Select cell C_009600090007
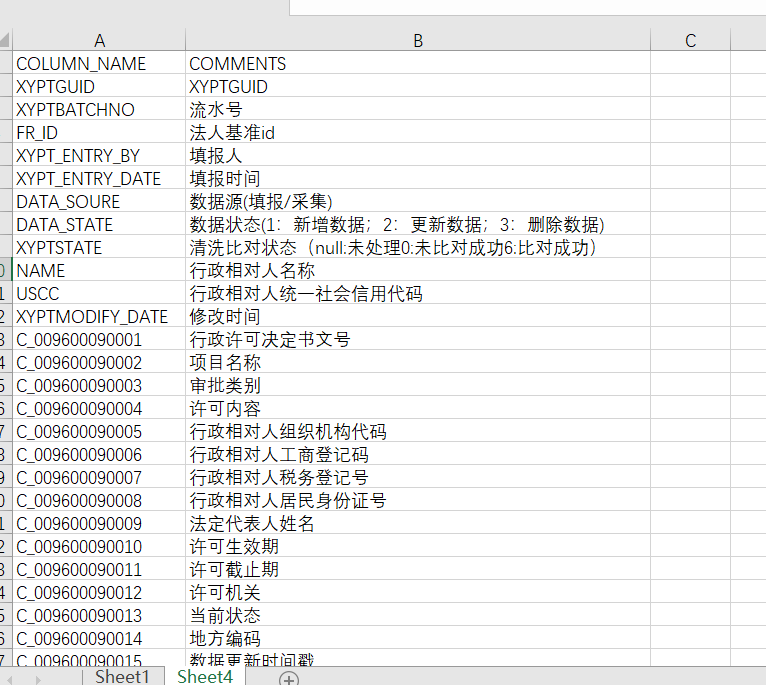766x685 pixels. tap(99, 477)
